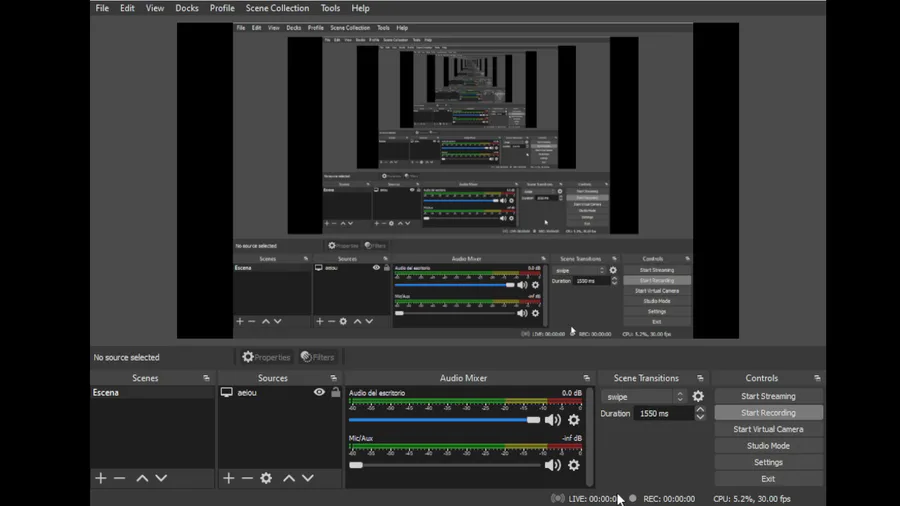
Task: Click Mic/Aux volume slider
Action: point(444,465)
